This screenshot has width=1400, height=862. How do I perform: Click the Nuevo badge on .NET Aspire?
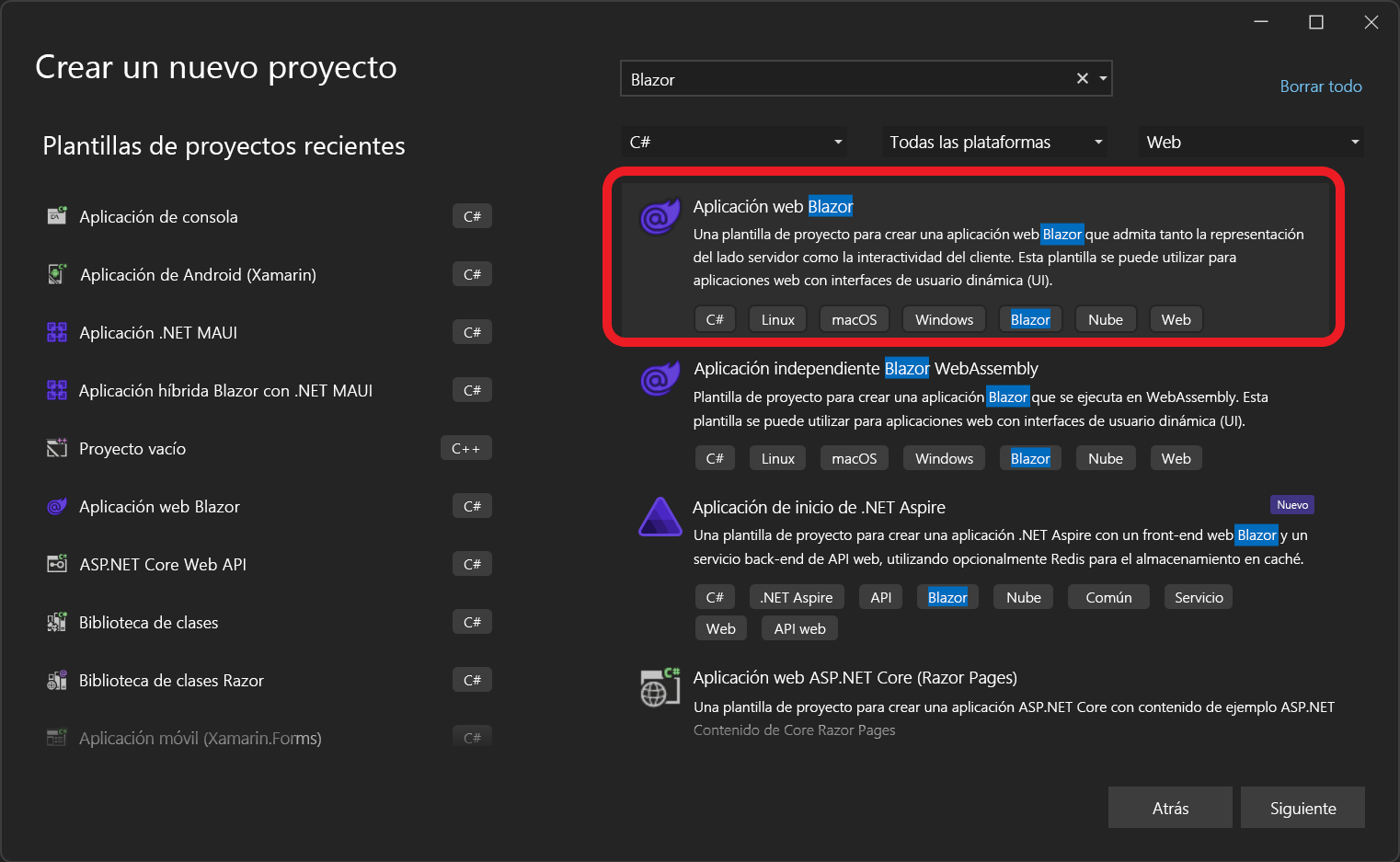point(1292,504)
